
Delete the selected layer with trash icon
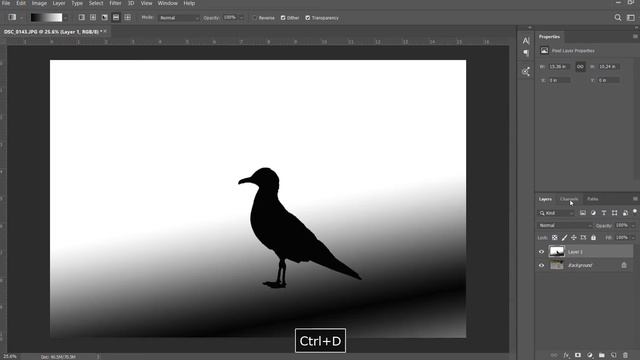click(625, 356)
